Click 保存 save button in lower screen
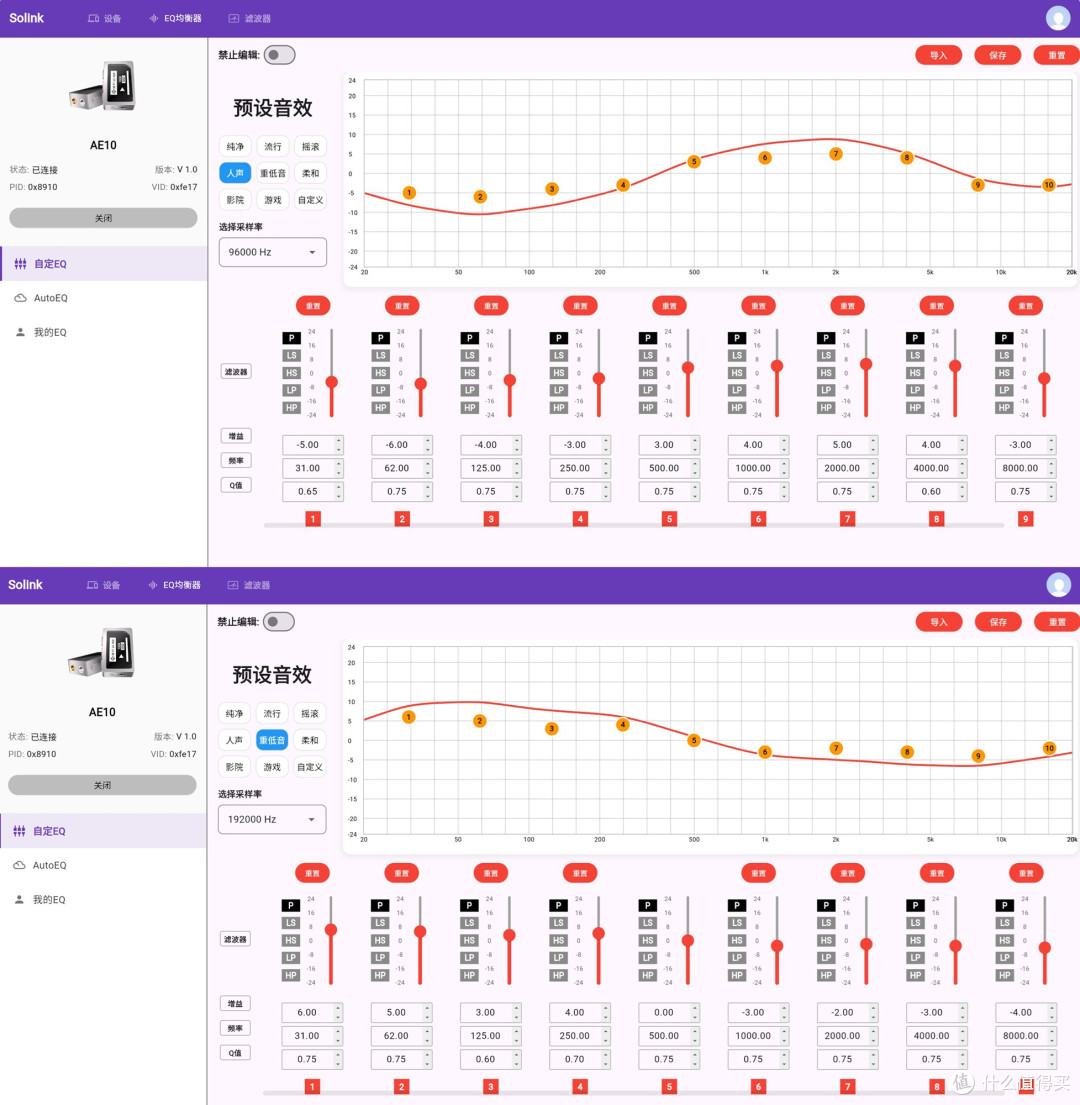The width and height of the screenshot is (1080, 1105). click(998, 622)
